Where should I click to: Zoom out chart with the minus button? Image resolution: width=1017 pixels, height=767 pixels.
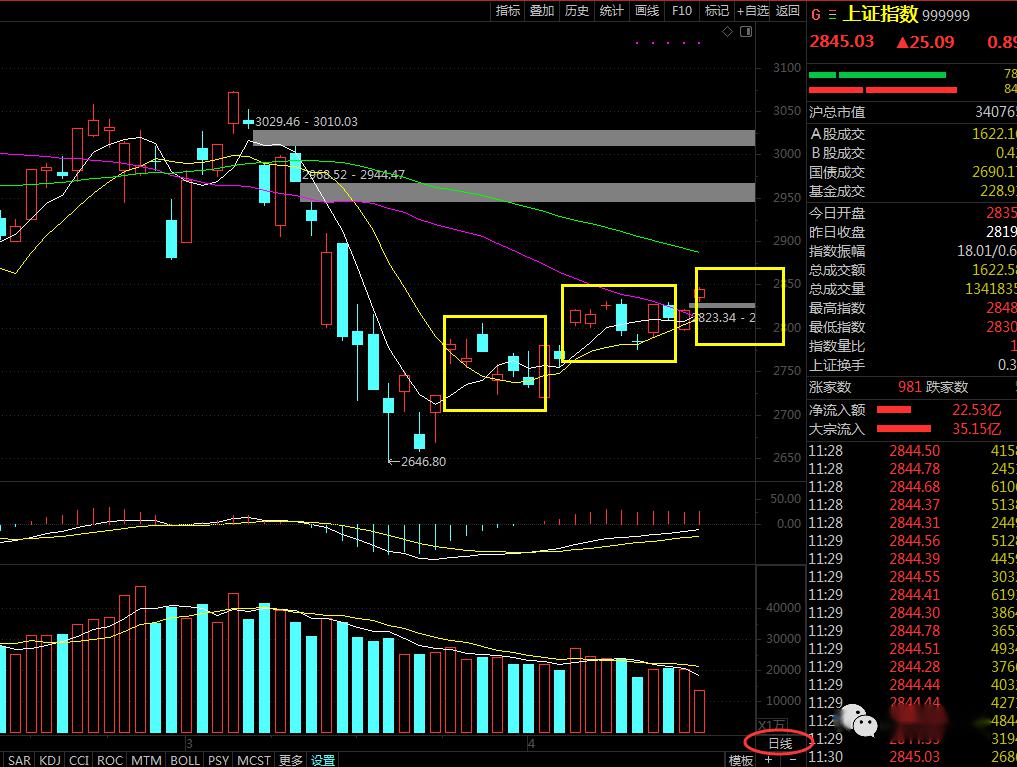[792, 760]
